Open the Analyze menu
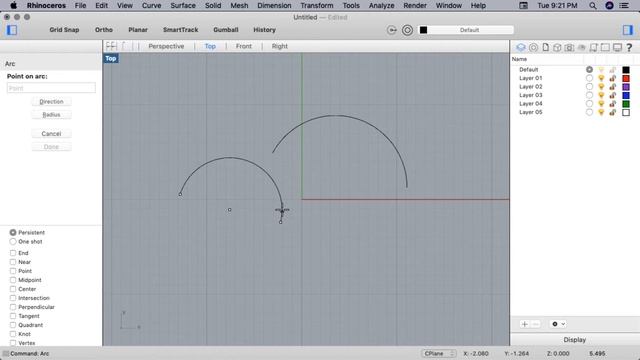 point(382,6)
